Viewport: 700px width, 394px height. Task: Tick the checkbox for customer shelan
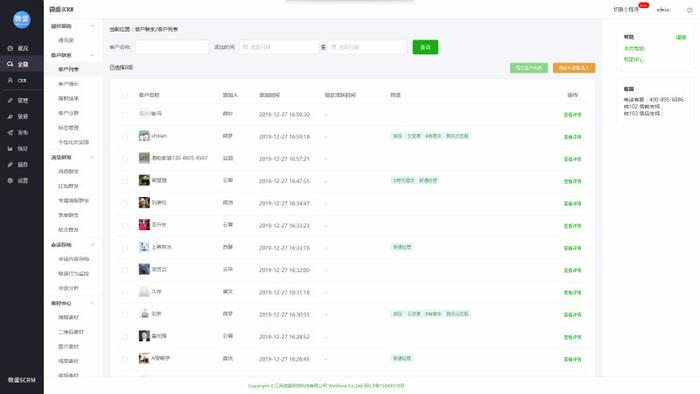[125, 137]
